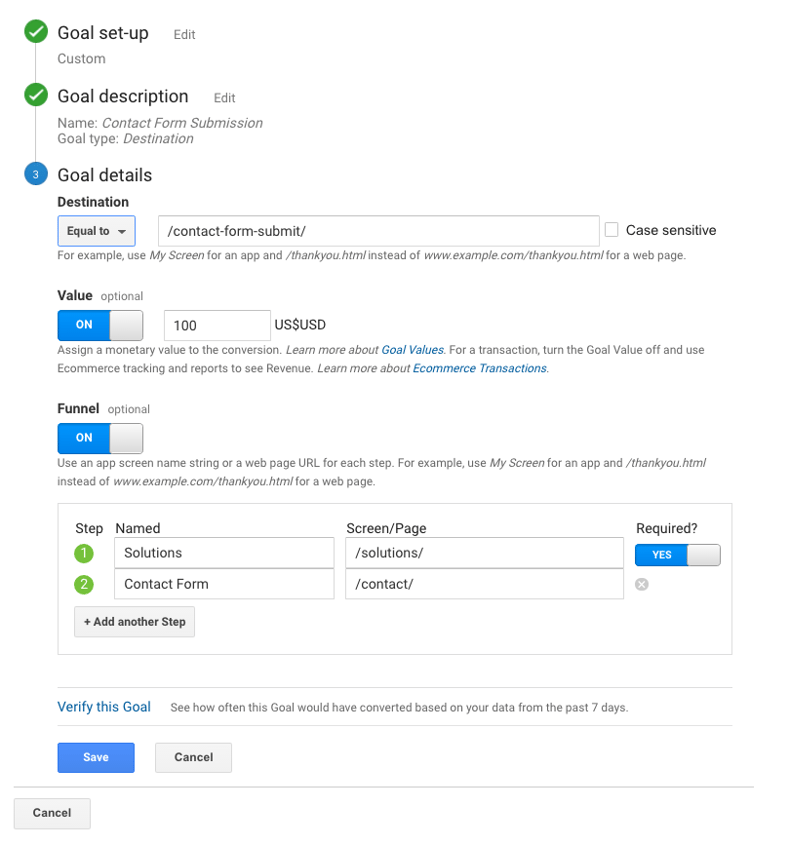Click the Save button
This screenshot has width=790, height=845.
click(x=95, y=757)
